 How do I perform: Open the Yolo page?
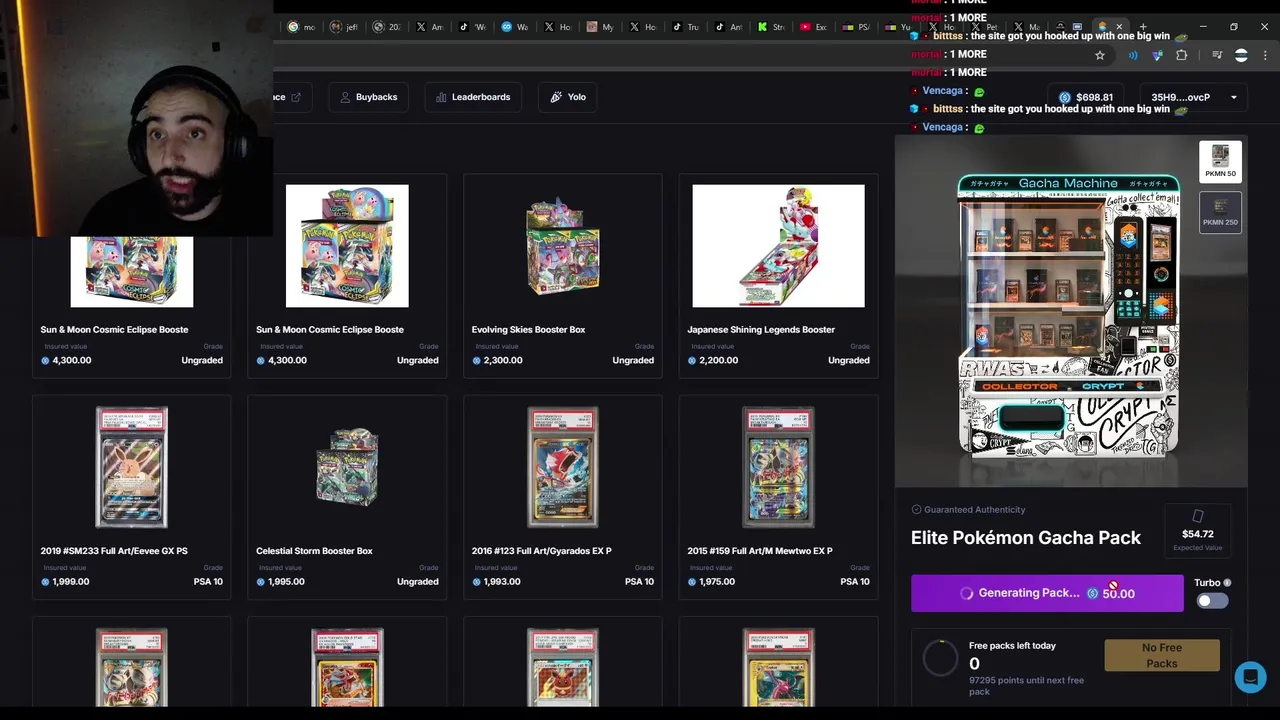(x=568, y=97)
